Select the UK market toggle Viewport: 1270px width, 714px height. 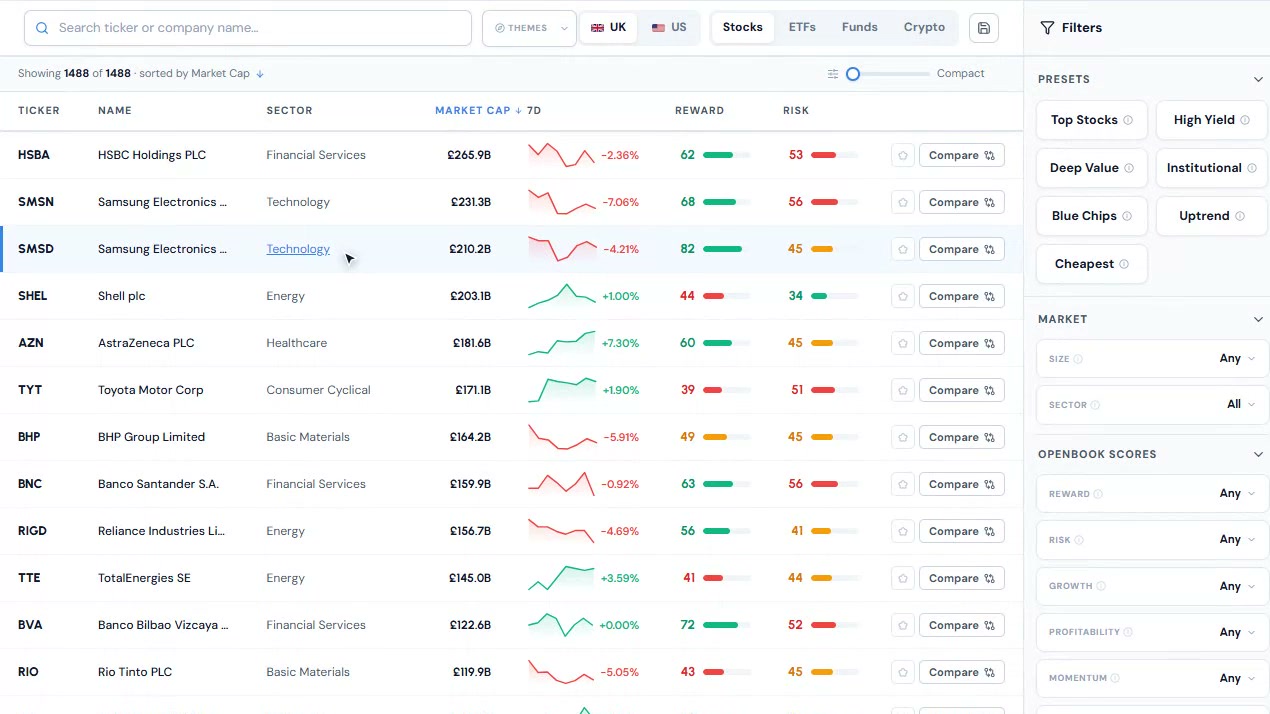click(608, 28)
